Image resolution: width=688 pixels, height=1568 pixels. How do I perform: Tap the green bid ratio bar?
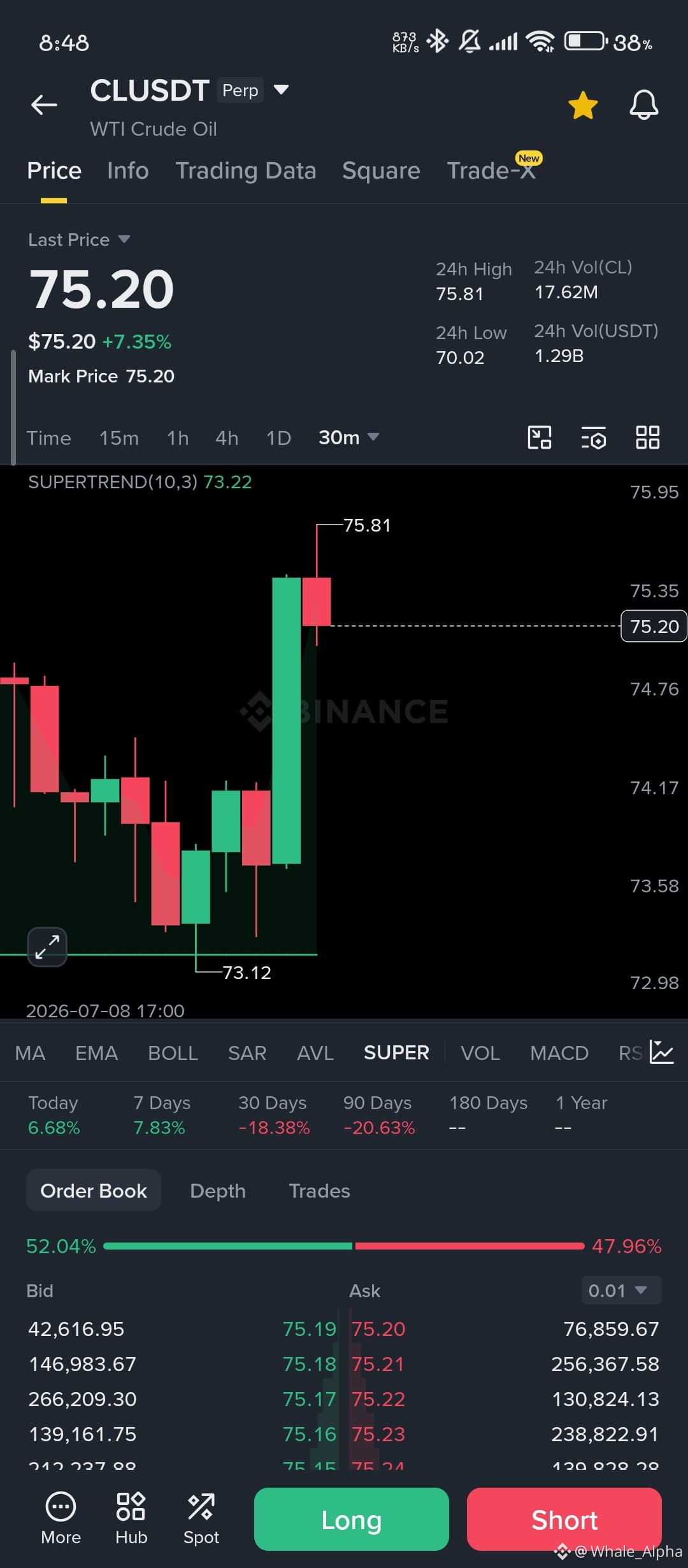tap(227, 1246)
